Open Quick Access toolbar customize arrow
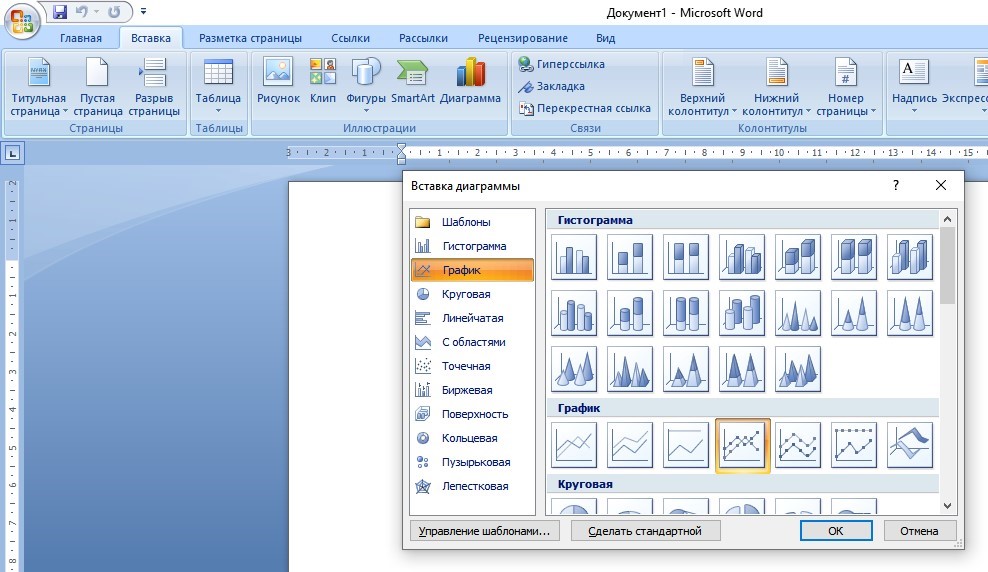Screen dimensions: 988x572 [x=144, y=11]
